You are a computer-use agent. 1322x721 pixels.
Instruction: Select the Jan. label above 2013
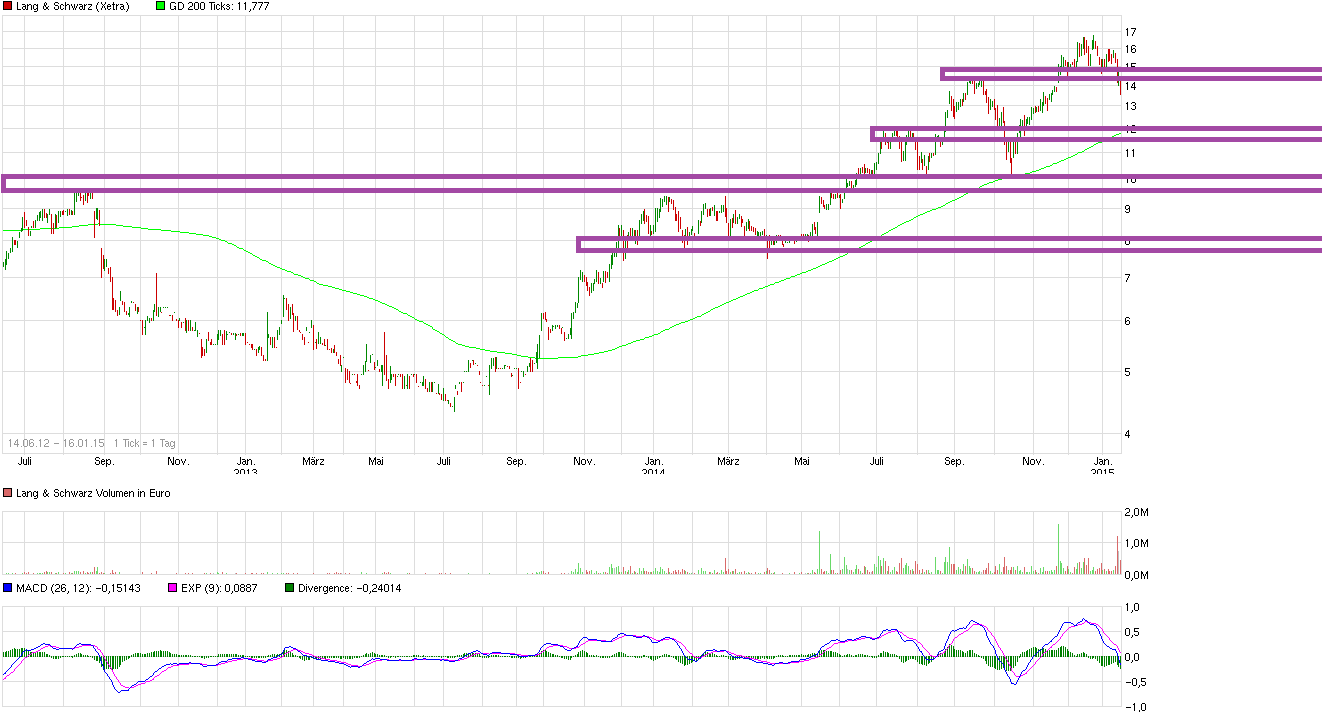246,461
